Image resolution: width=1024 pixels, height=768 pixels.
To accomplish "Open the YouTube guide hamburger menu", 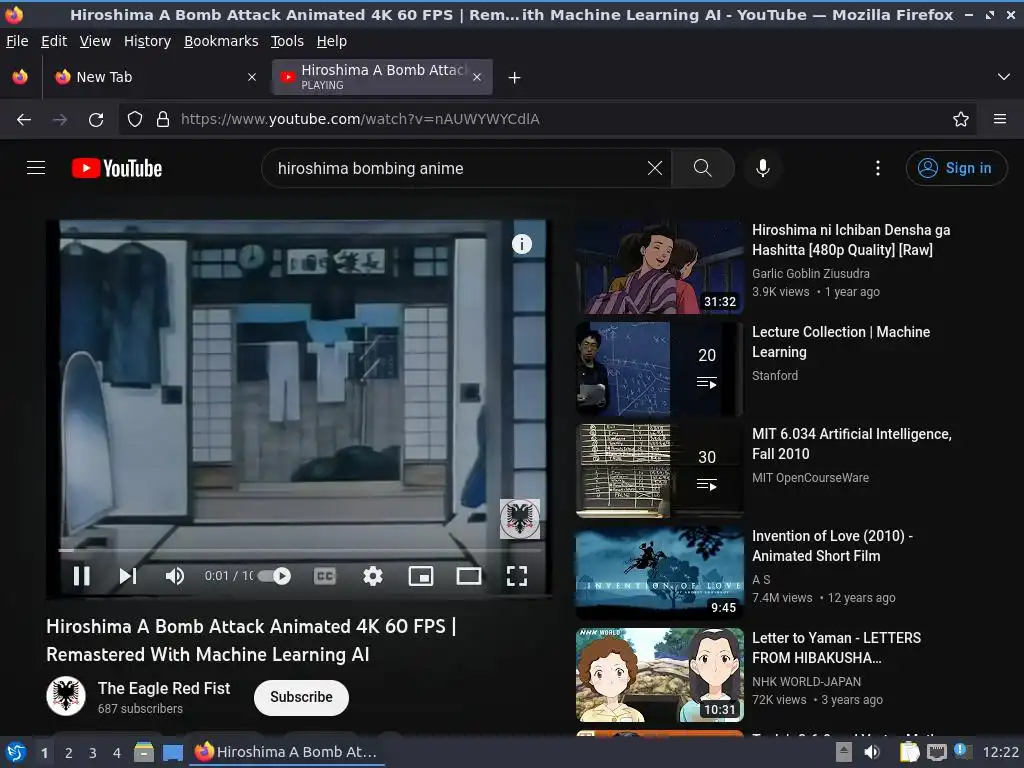I will coord(36,168).
